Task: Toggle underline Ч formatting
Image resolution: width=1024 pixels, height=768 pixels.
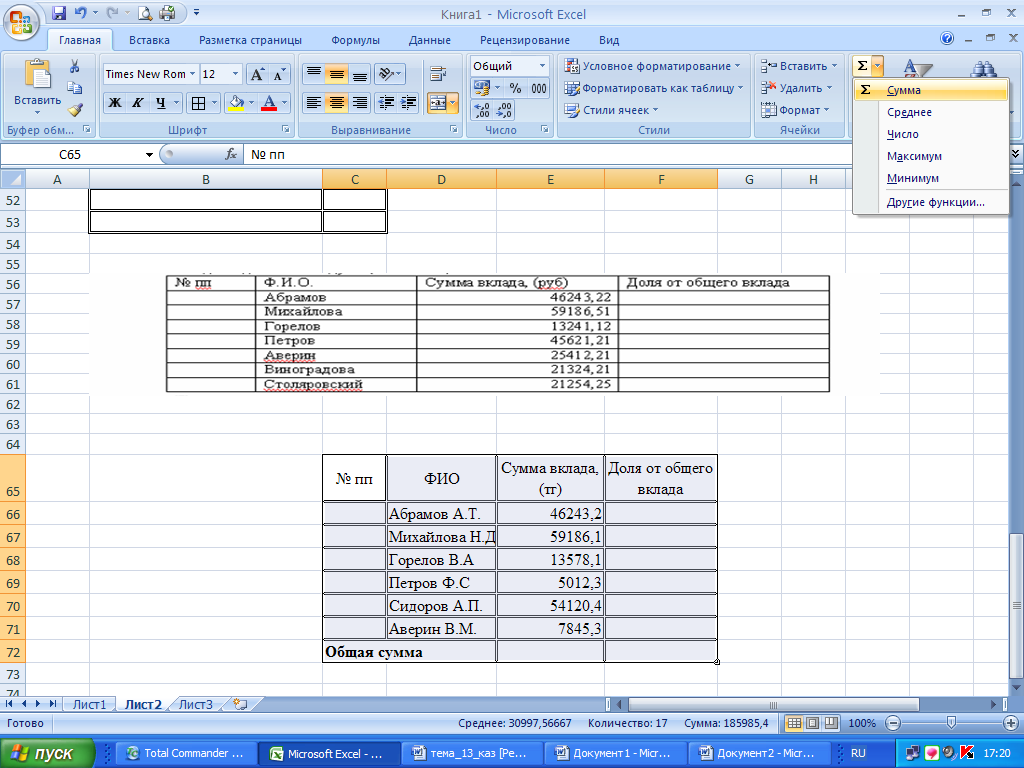Action: coord(161,103)
